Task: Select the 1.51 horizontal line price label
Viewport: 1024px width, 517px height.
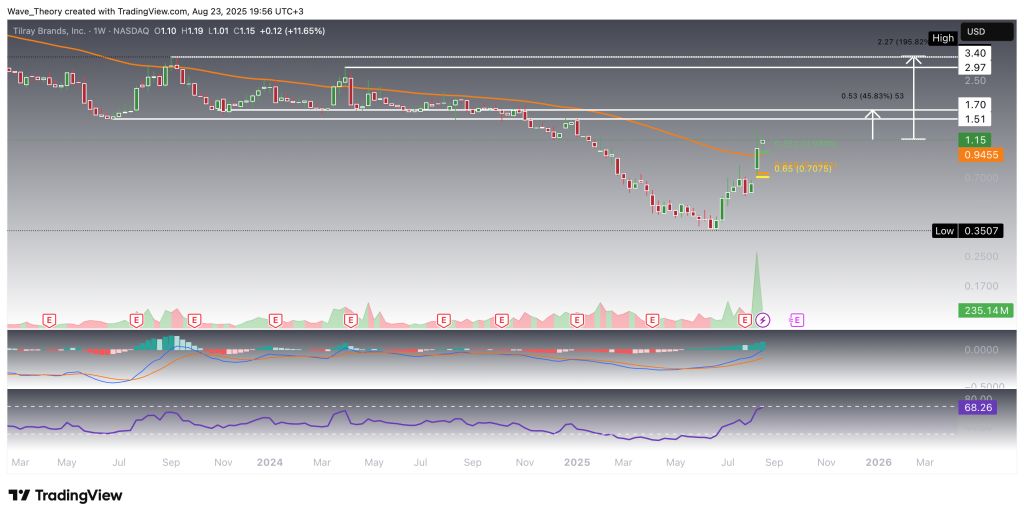Action: pyautogui.click(x=975, y=119)
